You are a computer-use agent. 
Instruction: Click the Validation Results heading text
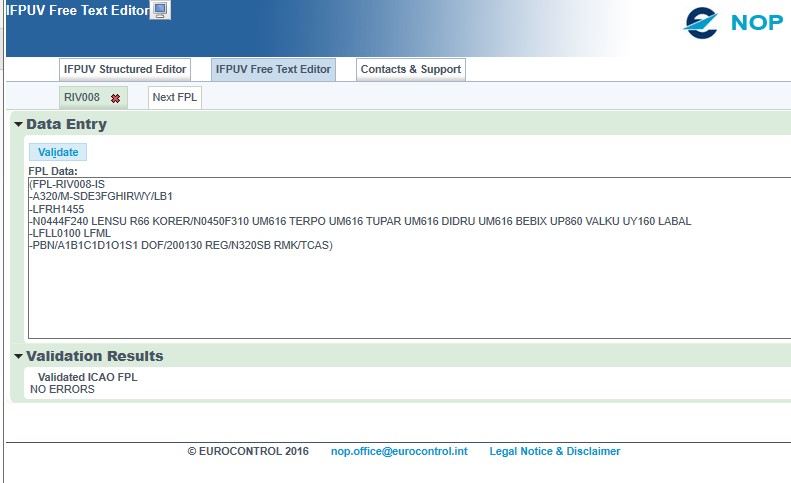[95, 356]
